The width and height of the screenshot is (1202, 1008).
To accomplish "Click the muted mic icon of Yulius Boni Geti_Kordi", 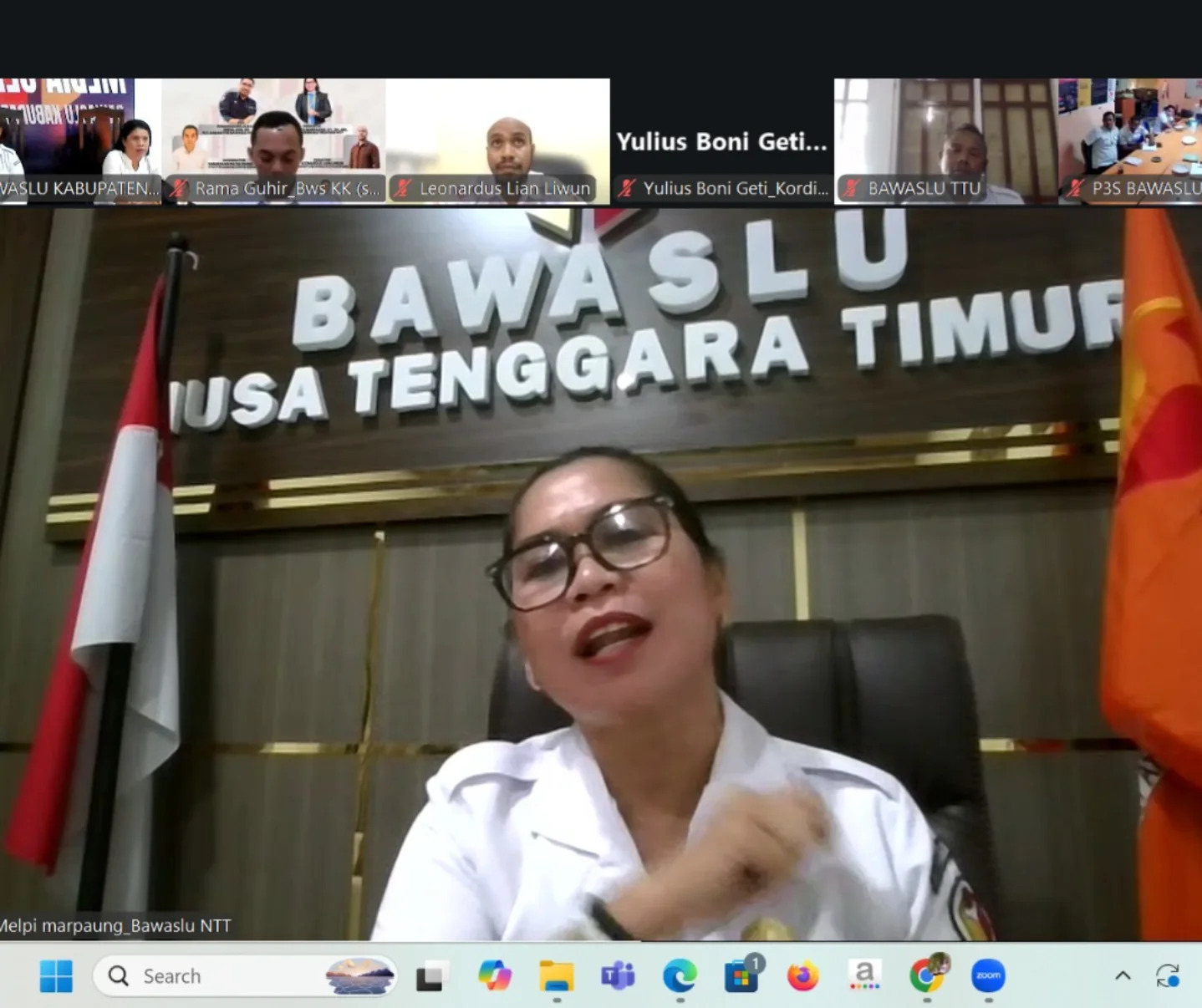I will point(627,189).
